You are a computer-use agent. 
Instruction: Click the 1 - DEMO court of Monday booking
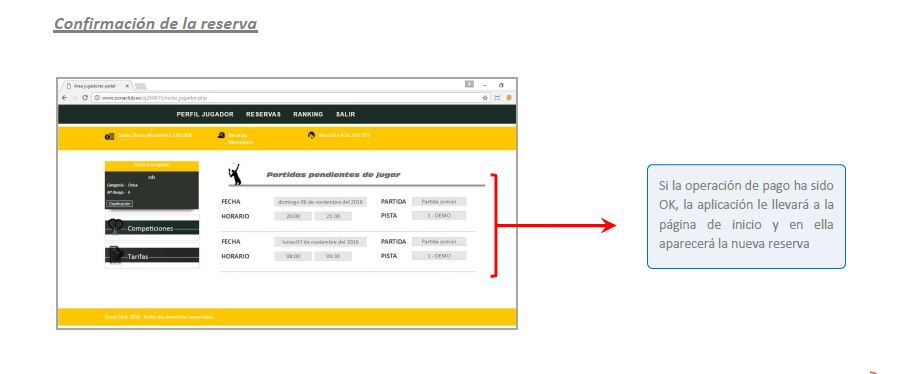click(439, 255)
